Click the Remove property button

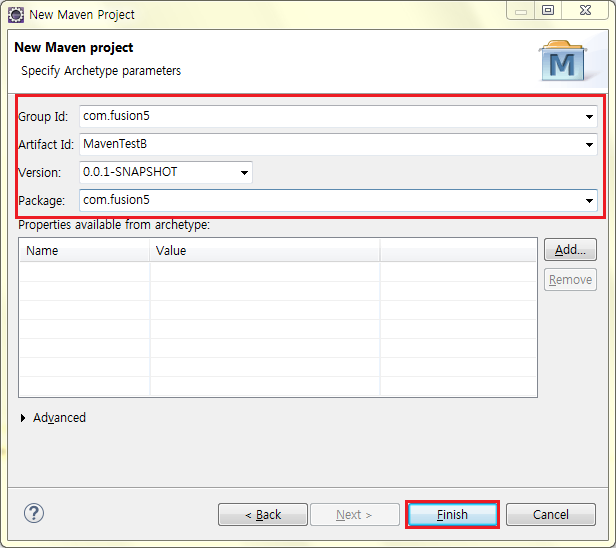(x=570, y=280)
